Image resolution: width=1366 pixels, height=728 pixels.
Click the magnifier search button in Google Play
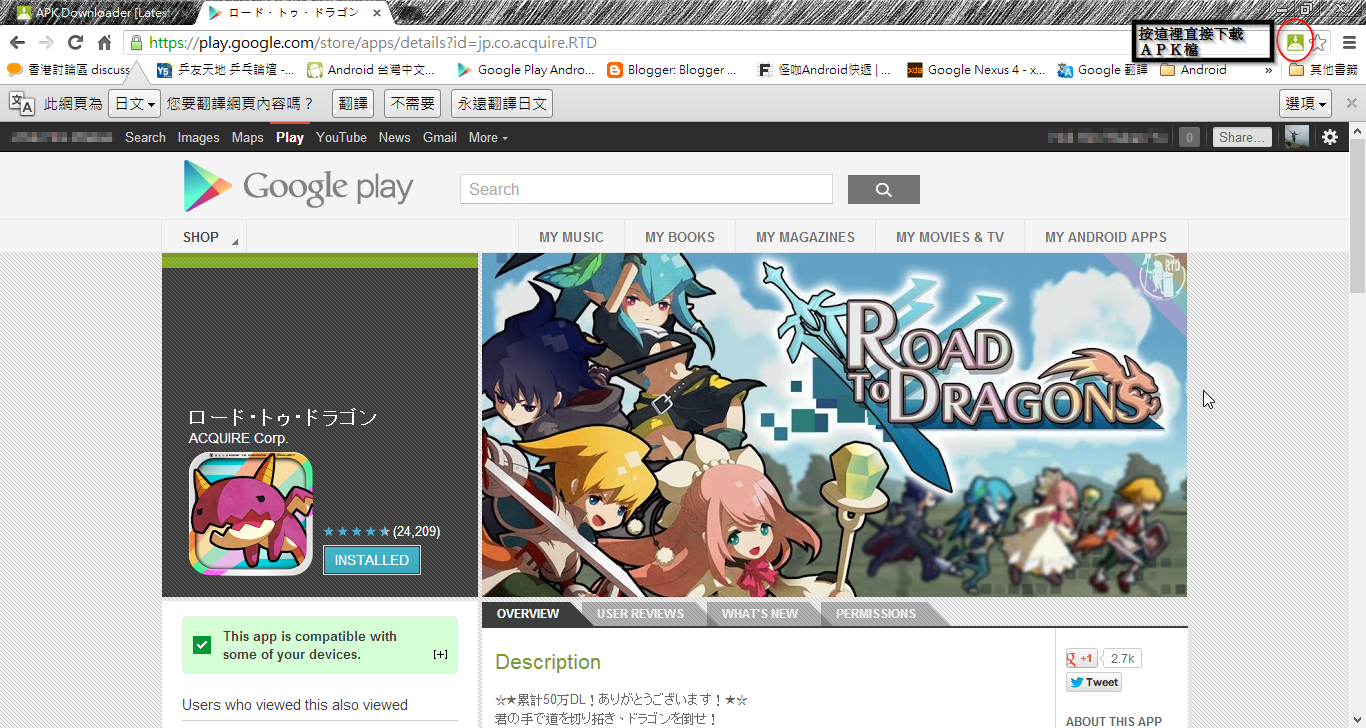[883, 189]
